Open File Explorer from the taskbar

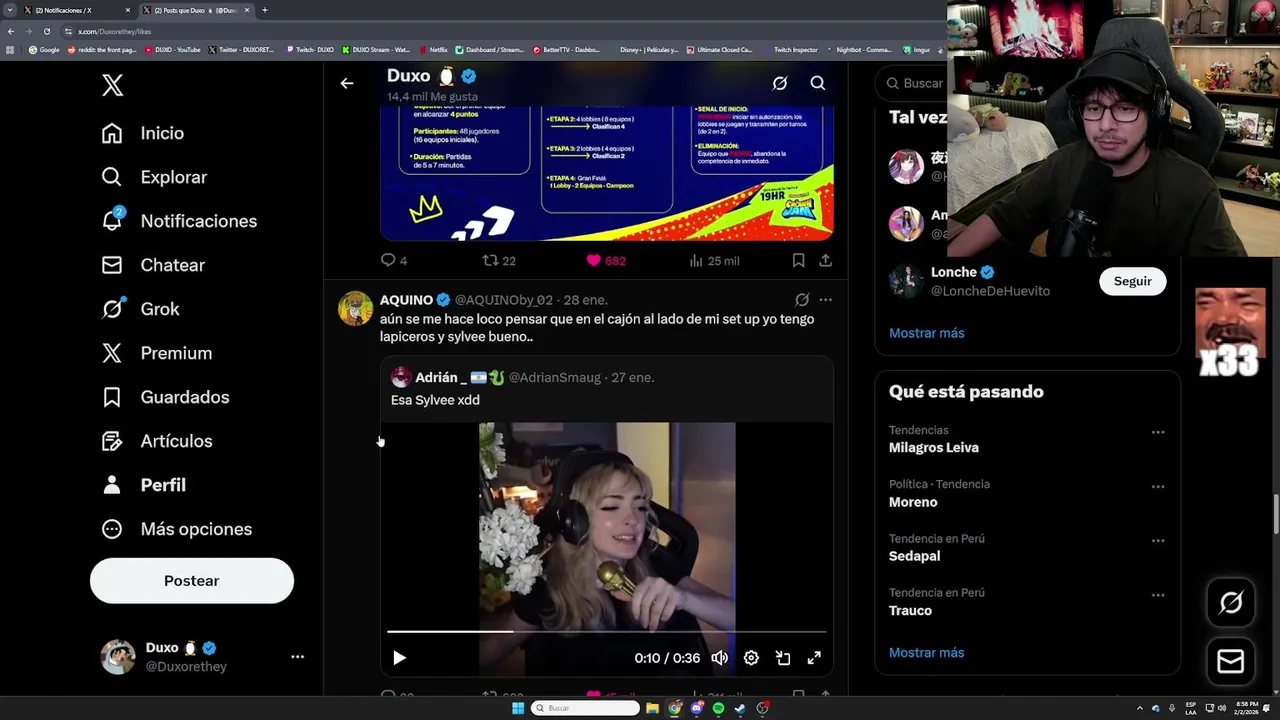652,708
